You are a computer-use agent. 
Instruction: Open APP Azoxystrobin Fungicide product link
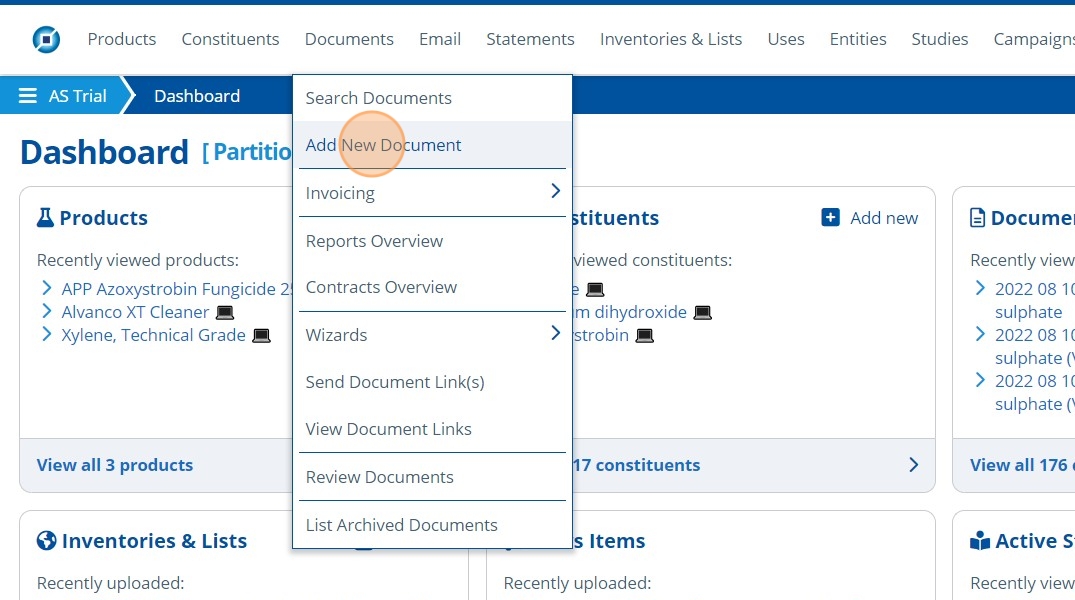177,289
